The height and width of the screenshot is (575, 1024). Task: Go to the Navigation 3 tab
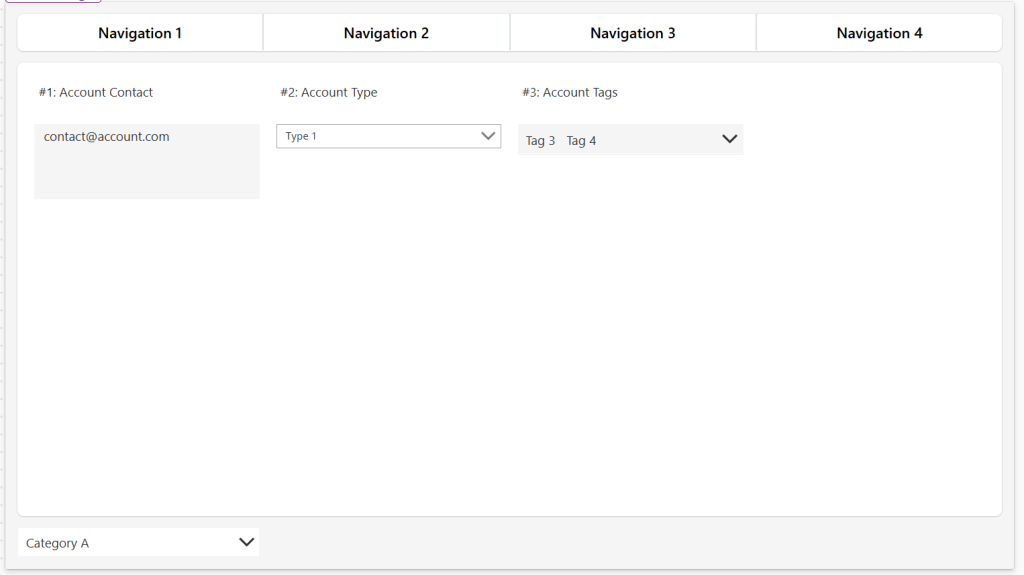632,33
